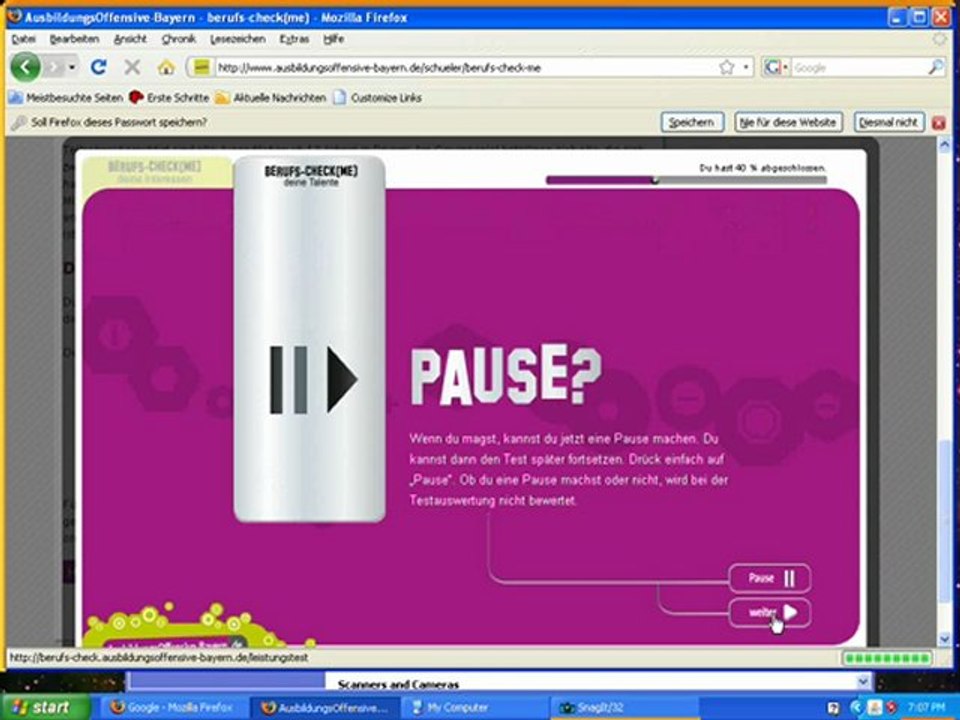Close the password notification bar

939,123
